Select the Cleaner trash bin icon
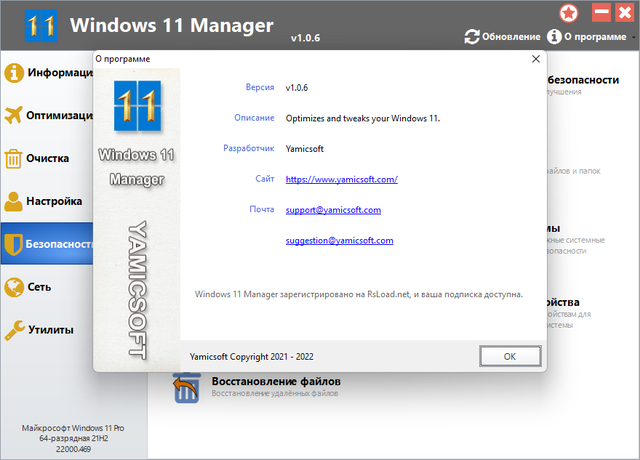The height and width of the screenshot is (460, 640). (x=13, y=158)
